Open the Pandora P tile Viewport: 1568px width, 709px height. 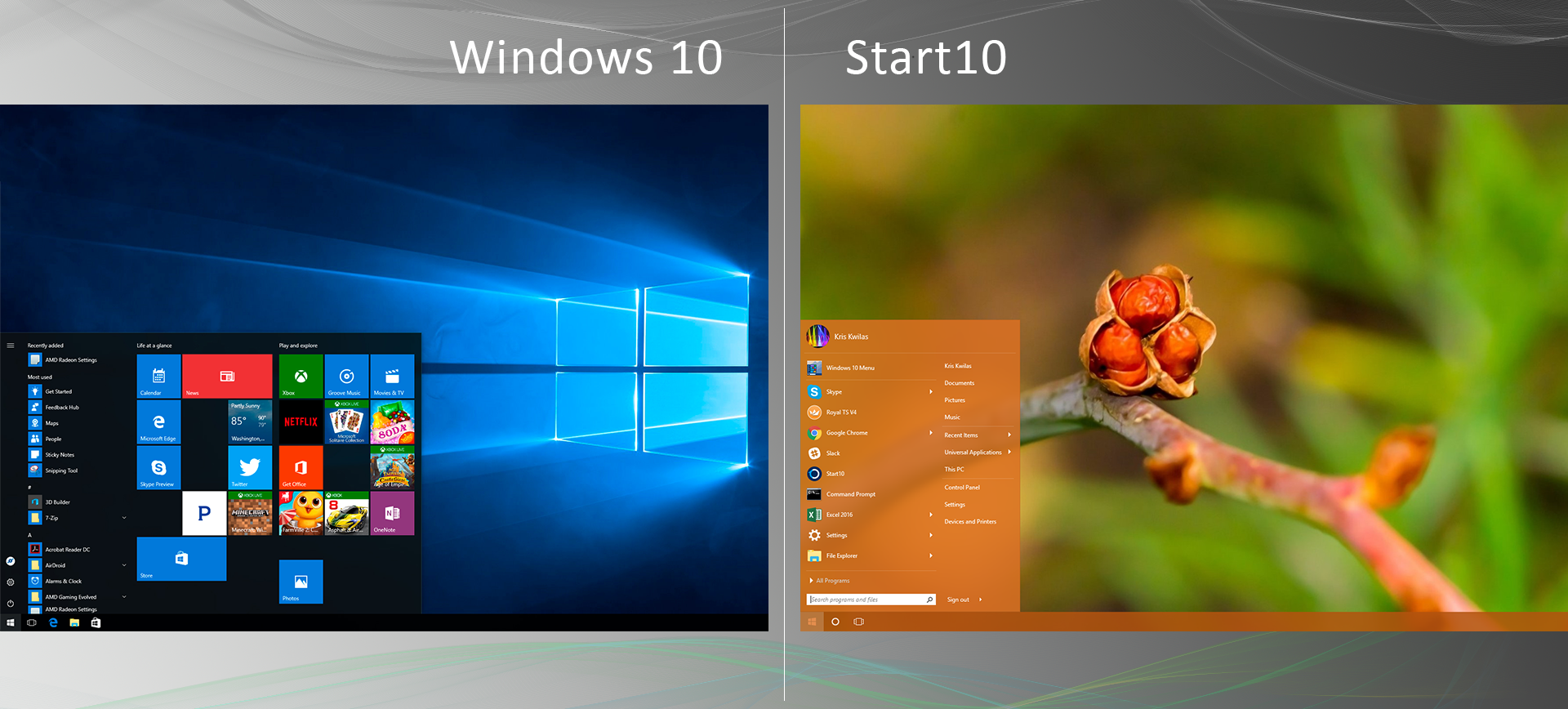click(204, 513)
